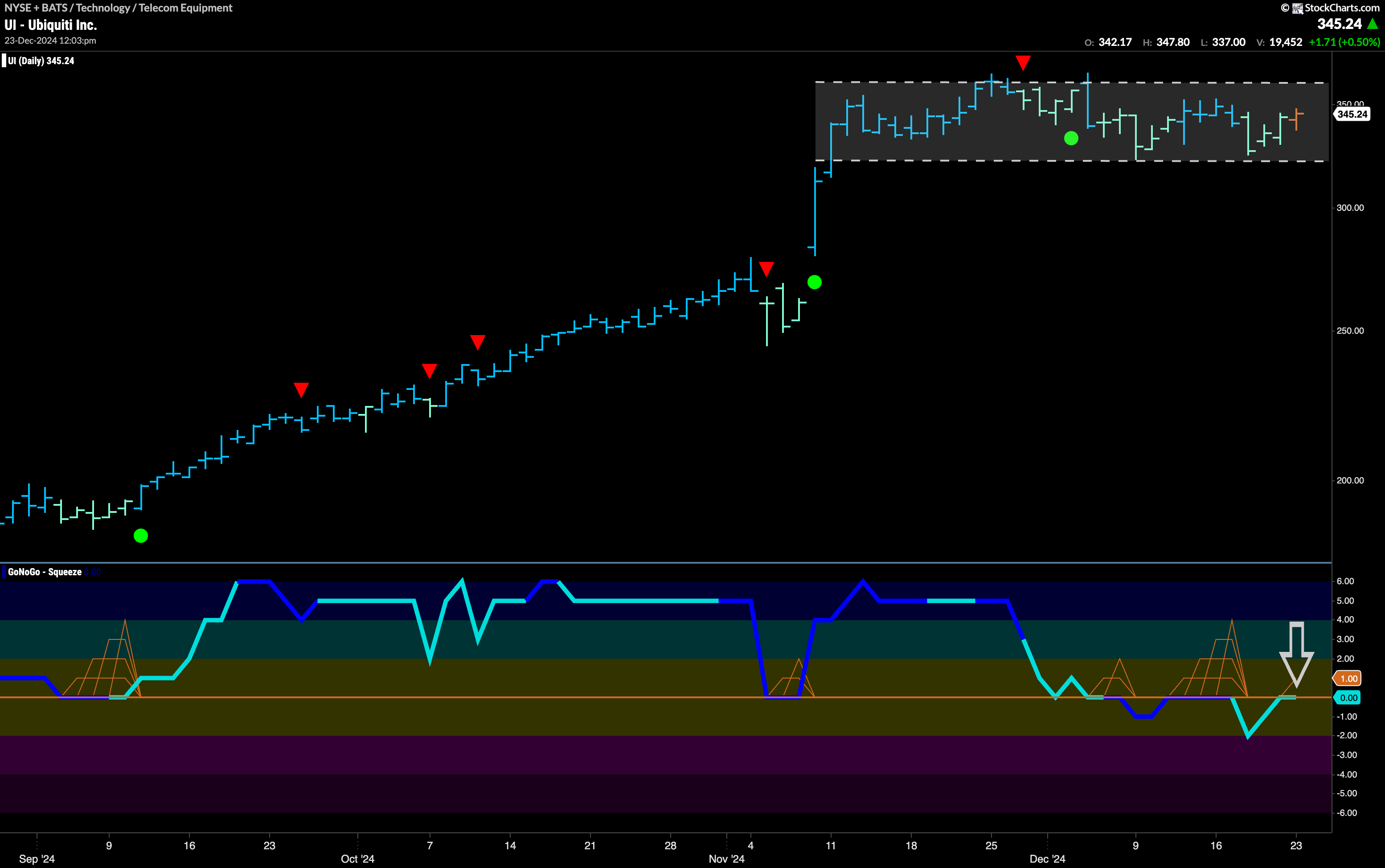The height and width of the screenshot is (868, 1385).
Task: Click green circle marker near September 11 bar
Action: pyautogui.click(x=141, y=536)
